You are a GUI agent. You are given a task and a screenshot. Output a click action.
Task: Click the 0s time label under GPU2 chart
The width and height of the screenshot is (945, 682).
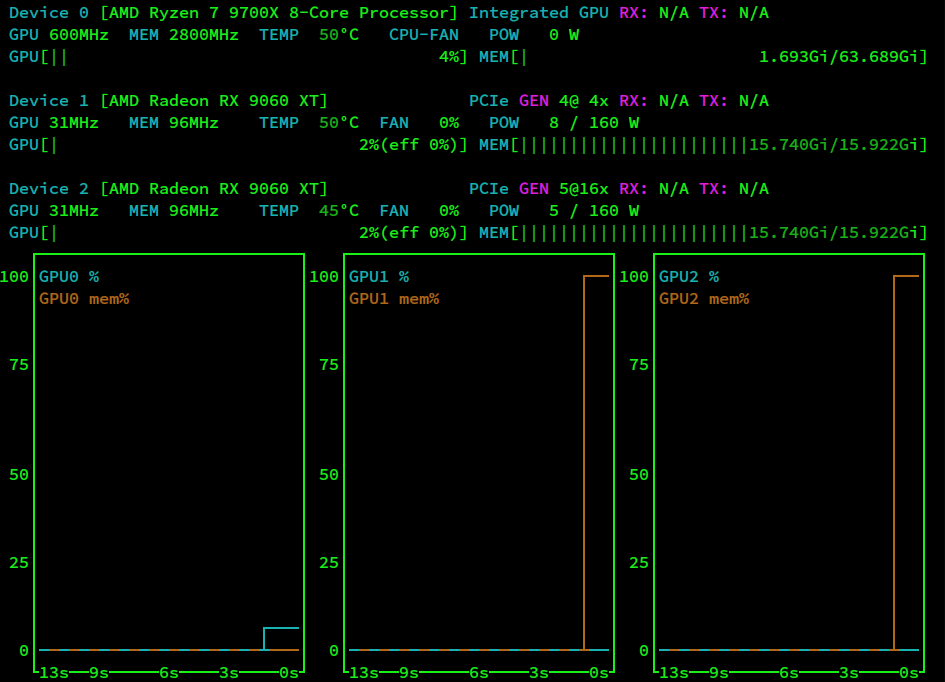point(908,673)
